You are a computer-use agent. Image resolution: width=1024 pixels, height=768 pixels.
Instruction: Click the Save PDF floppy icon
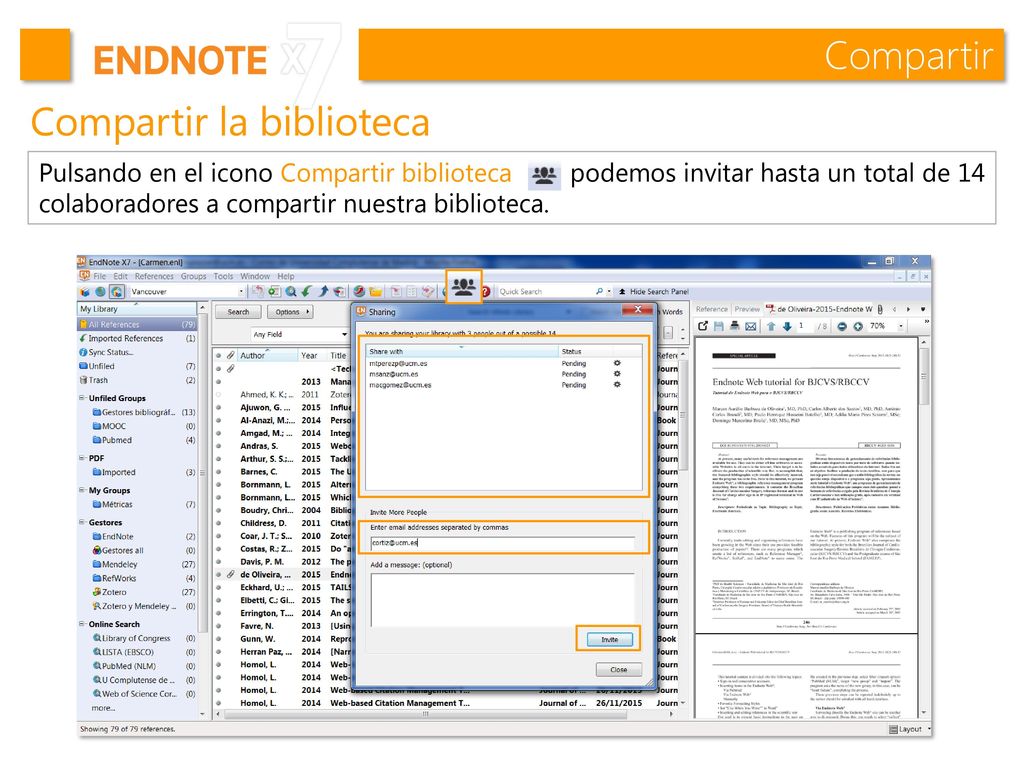[x=719, y=326]
